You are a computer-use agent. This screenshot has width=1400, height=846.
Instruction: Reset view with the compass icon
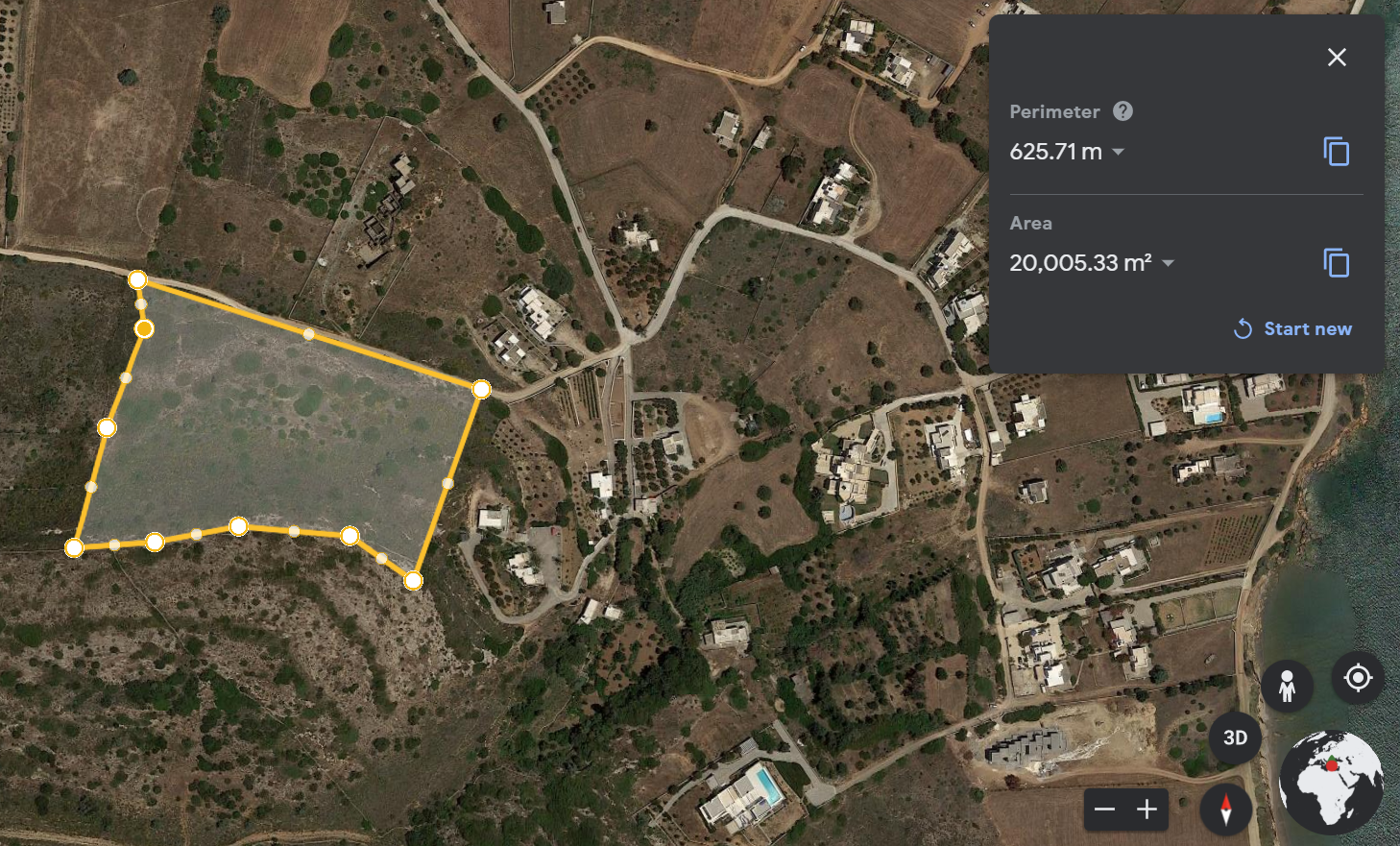click(1225, 810)
